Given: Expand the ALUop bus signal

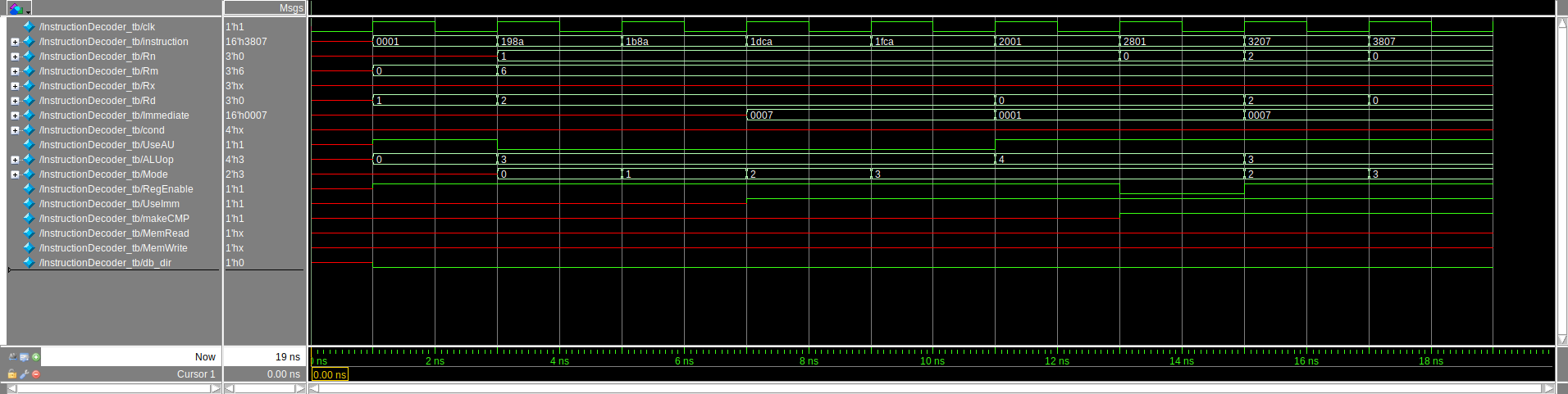Looking at the screenshot, I should click(15, 160).
